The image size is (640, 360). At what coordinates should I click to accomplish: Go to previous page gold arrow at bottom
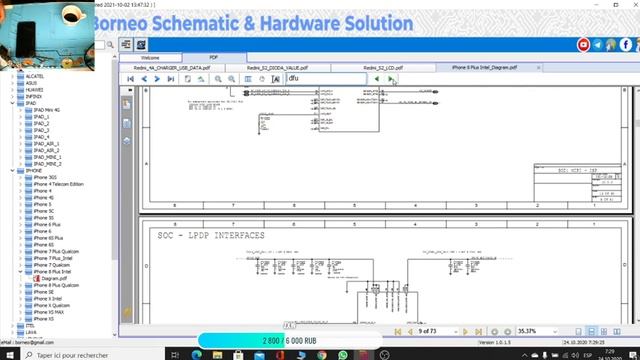coord(410,331)
